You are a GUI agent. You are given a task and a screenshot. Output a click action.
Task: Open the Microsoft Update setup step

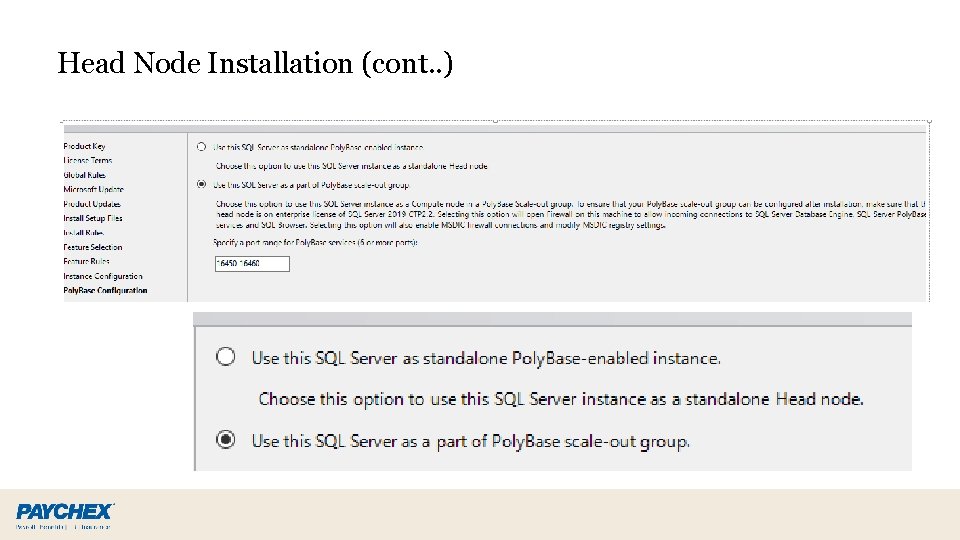(x=94, y=189)
